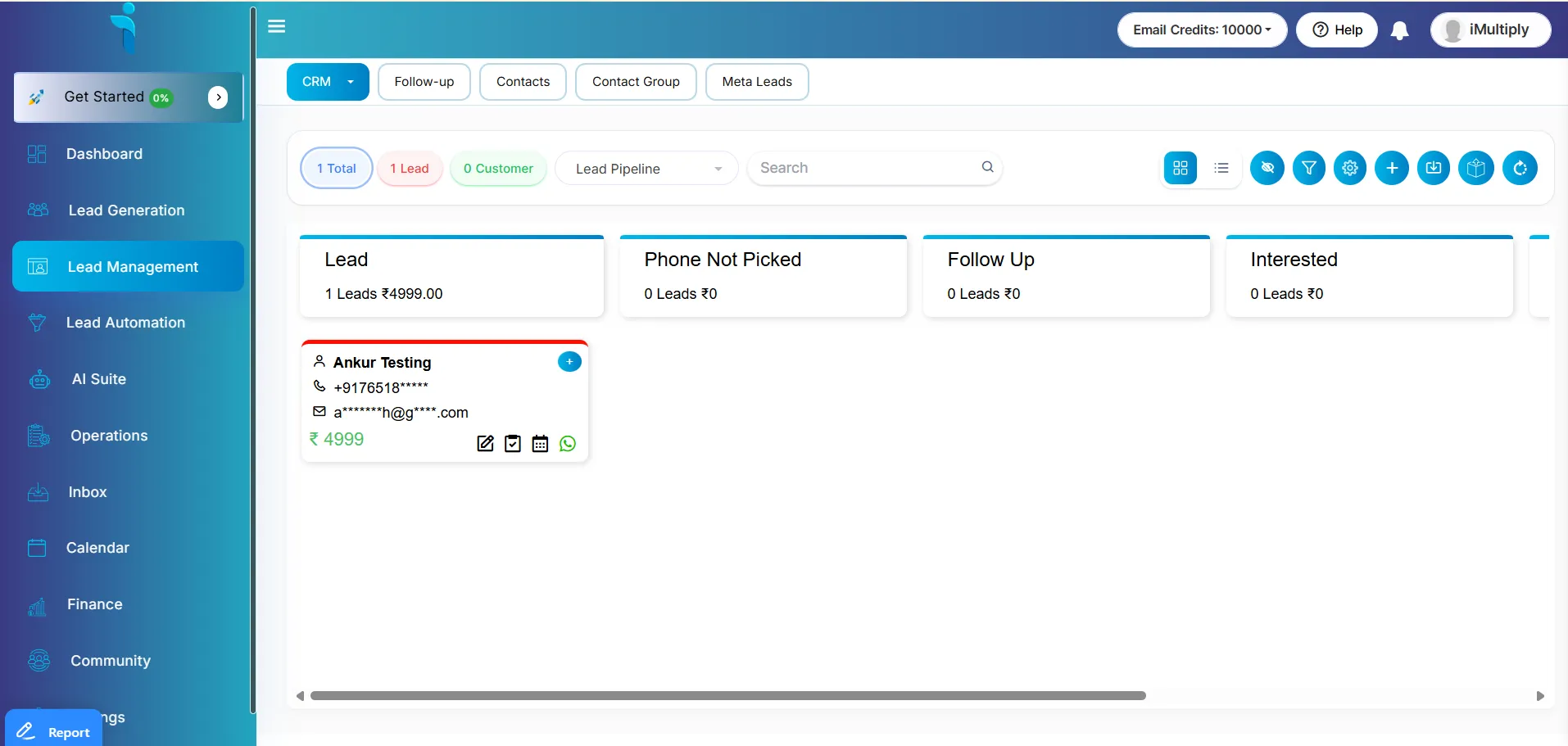Click the gear settings icon in toolbar

(1349, 169)
